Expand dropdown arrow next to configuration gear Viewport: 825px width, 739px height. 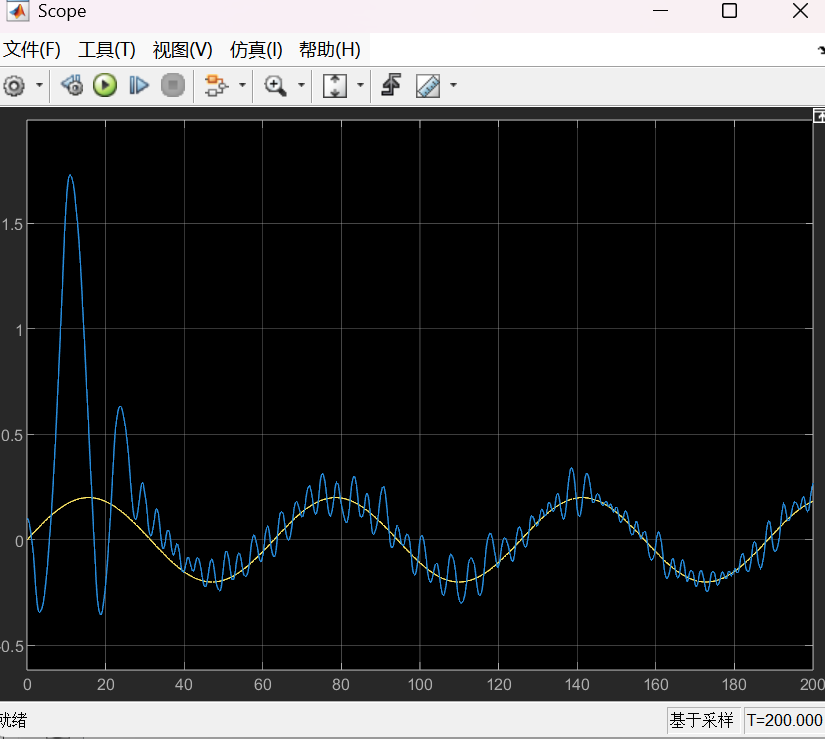[x=39, y=86]
